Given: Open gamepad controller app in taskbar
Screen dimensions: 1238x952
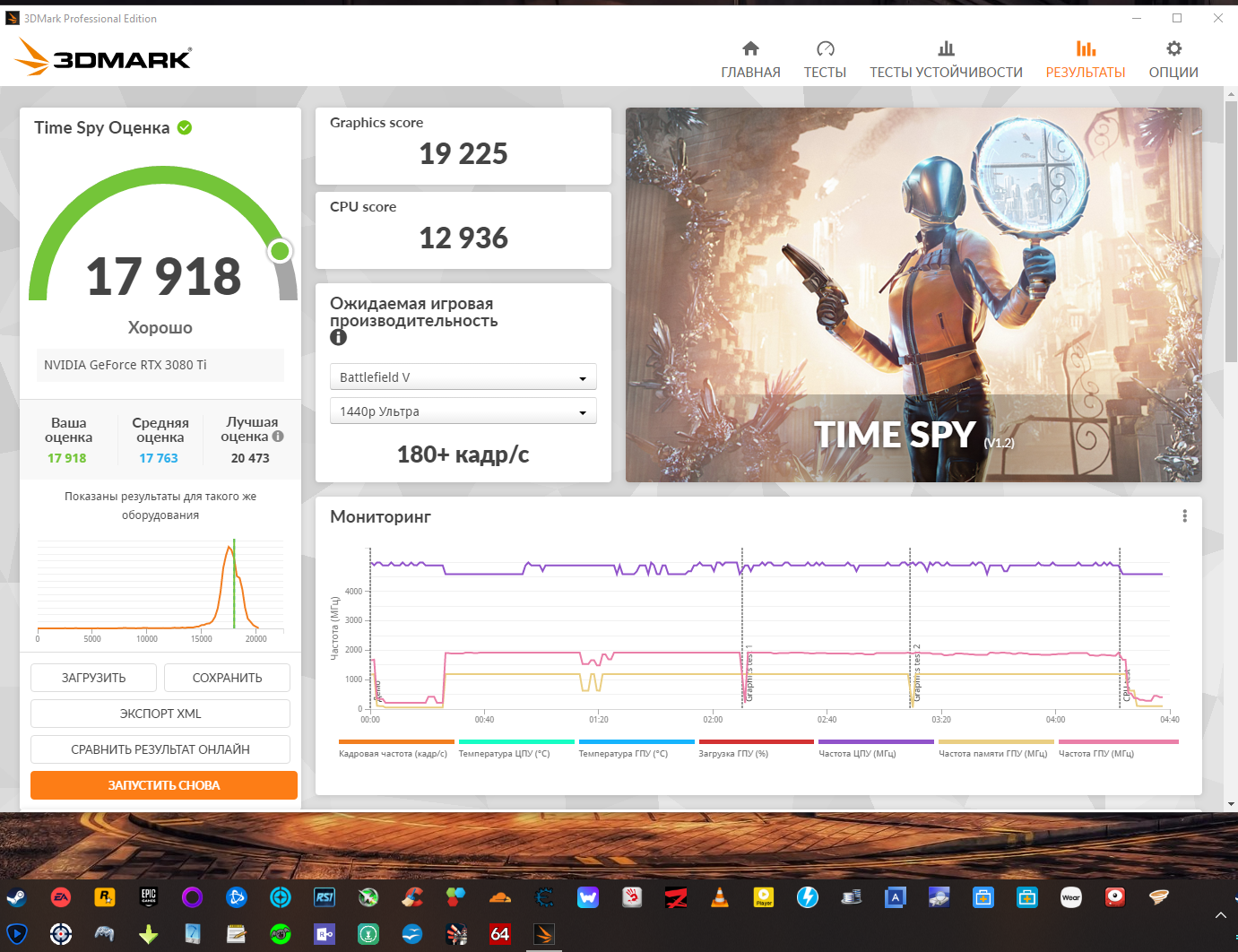Looking at the screenshot, I should [105, 934].
